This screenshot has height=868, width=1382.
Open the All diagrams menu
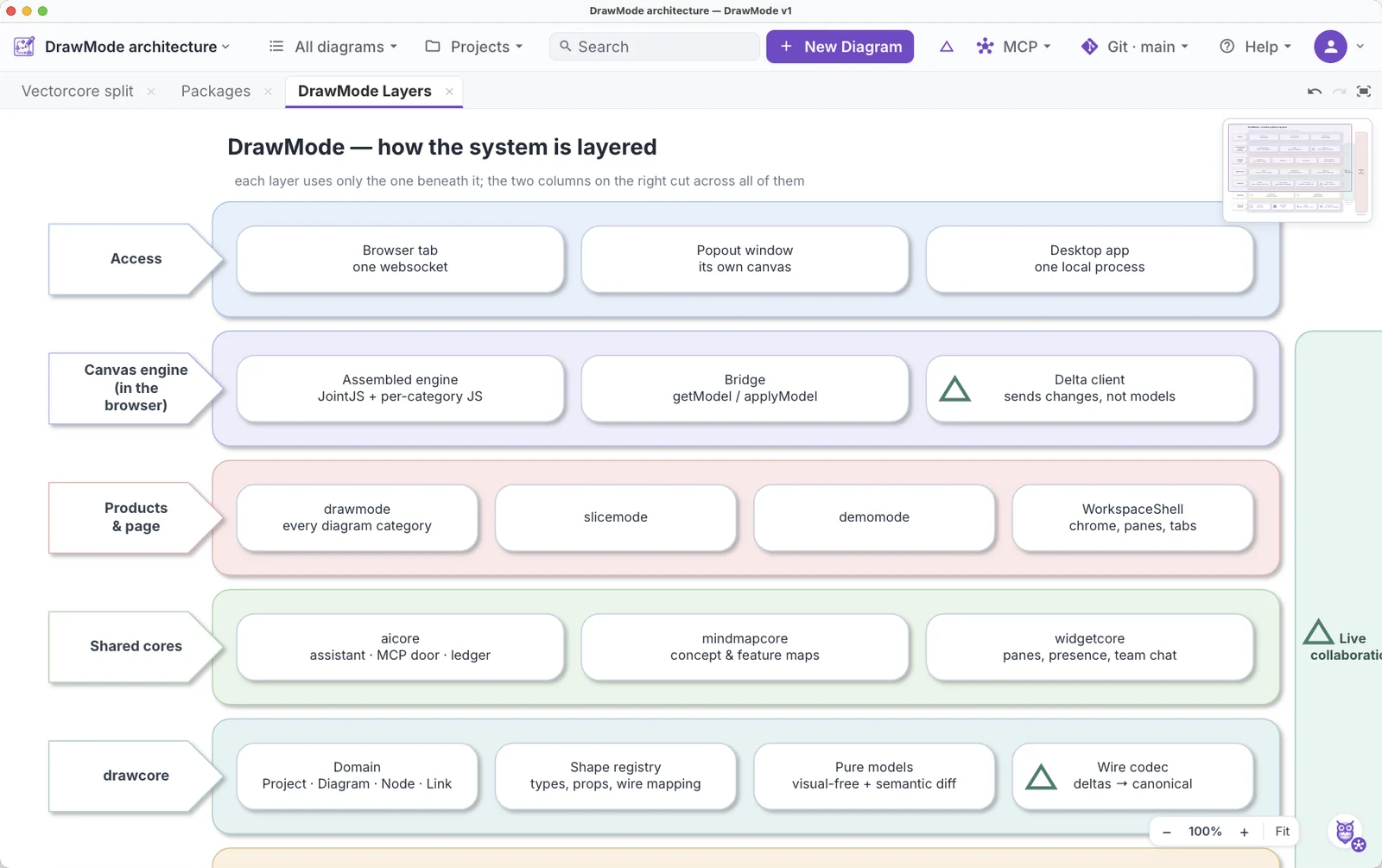coord(333,47)
